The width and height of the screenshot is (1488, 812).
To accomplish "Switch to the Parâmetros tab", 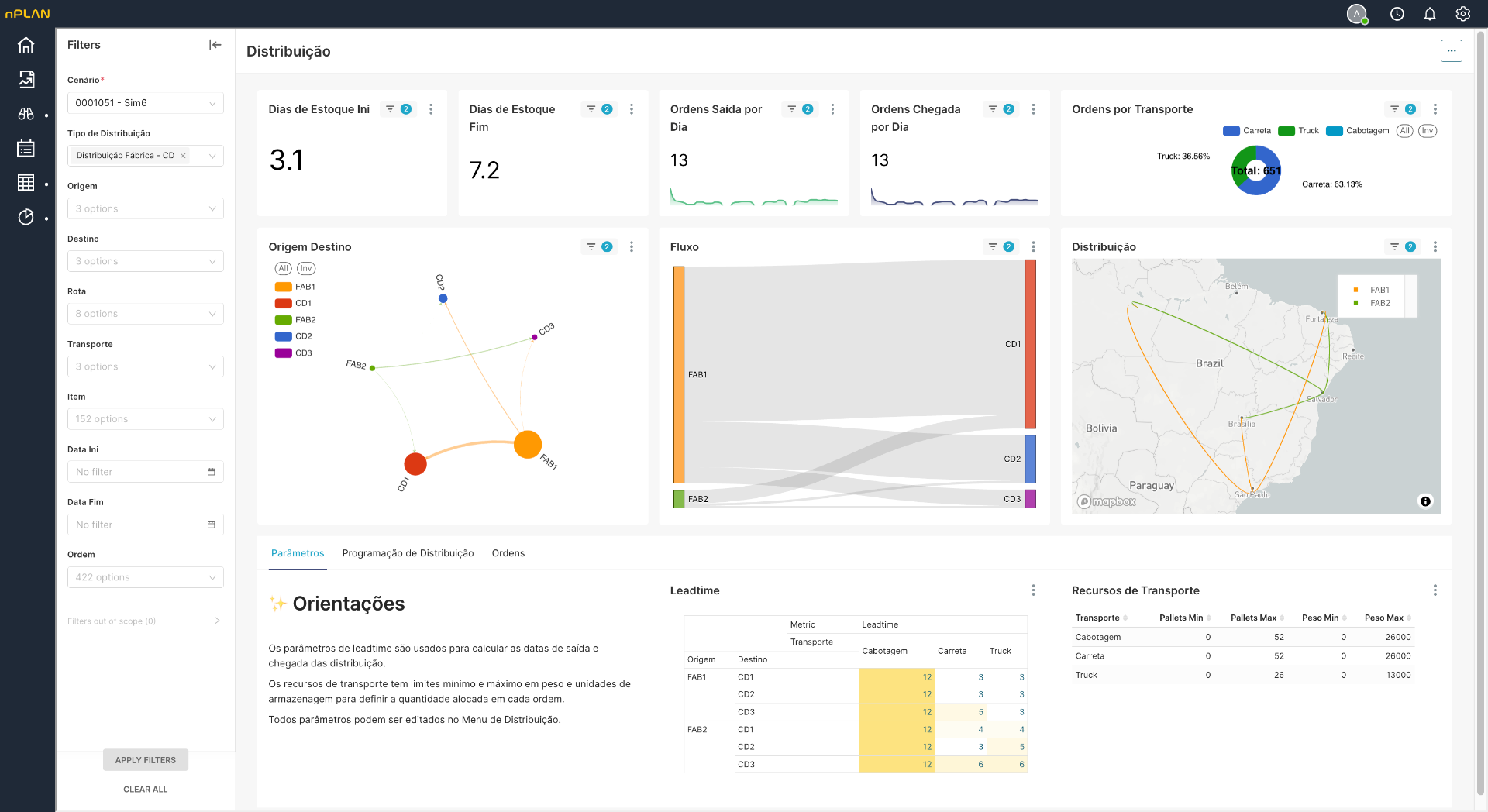I will click(298, 553).
